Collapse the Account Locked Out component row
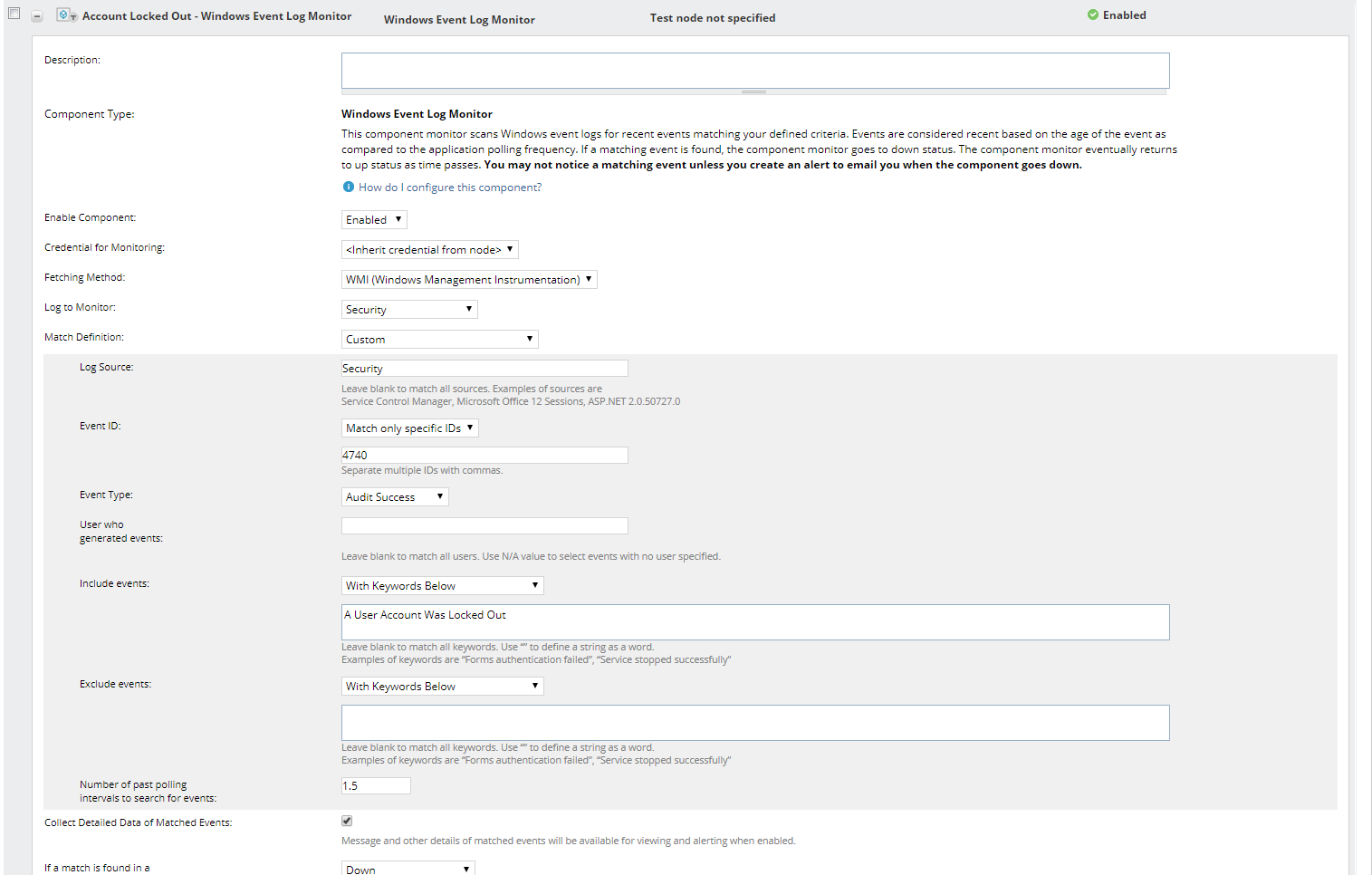 pyautogui.click(x=37, y=16)
